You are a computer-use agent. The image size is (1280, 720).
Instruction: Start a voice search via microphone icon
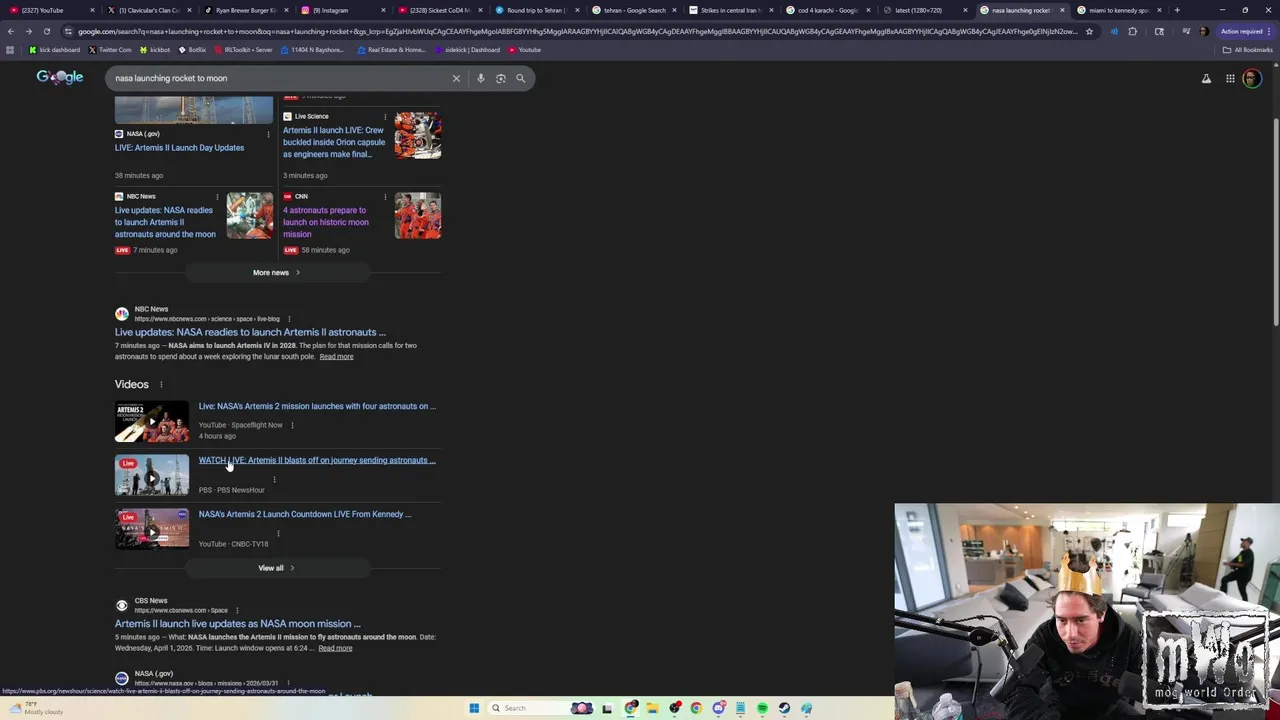tap(480, 78)
